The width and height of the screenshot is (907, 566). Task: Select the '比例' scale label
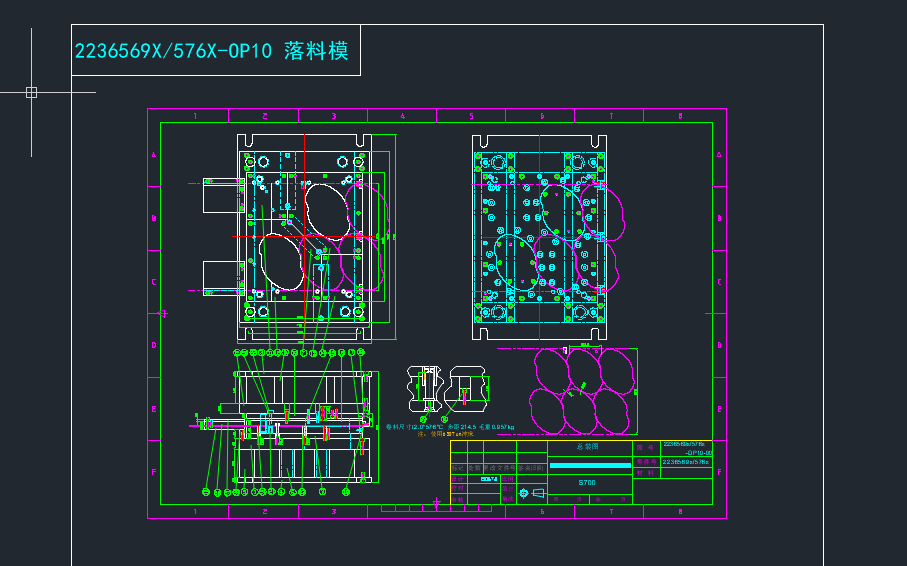(507, 479)
